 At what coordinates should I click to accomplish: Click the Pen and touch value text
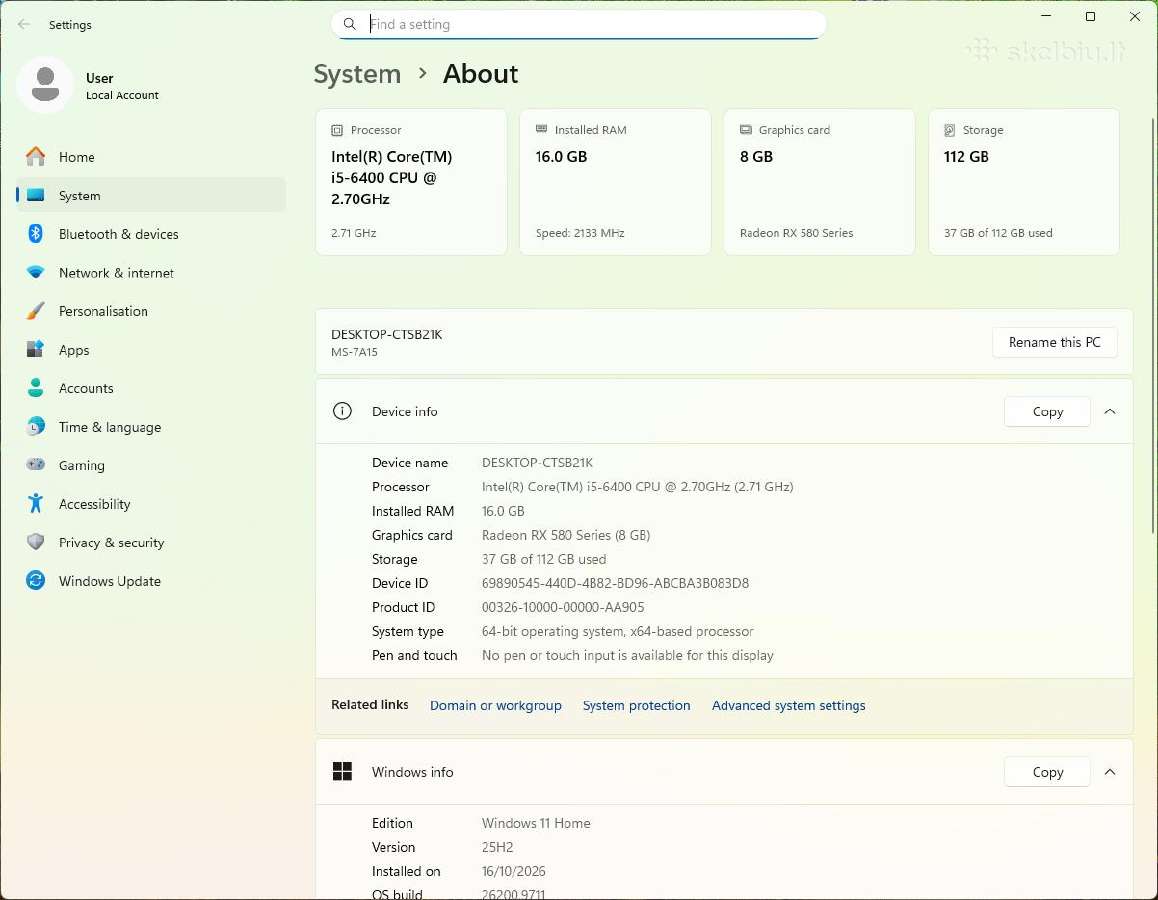pos(628,655)
